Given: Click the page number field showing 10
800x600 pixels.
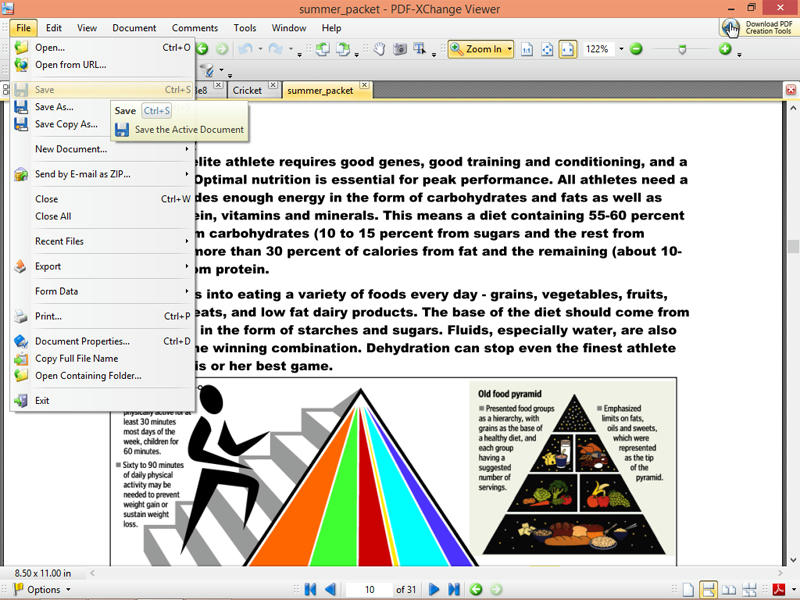Looking at the screenshot, I should pyautogui.click(x=369, y=589).
